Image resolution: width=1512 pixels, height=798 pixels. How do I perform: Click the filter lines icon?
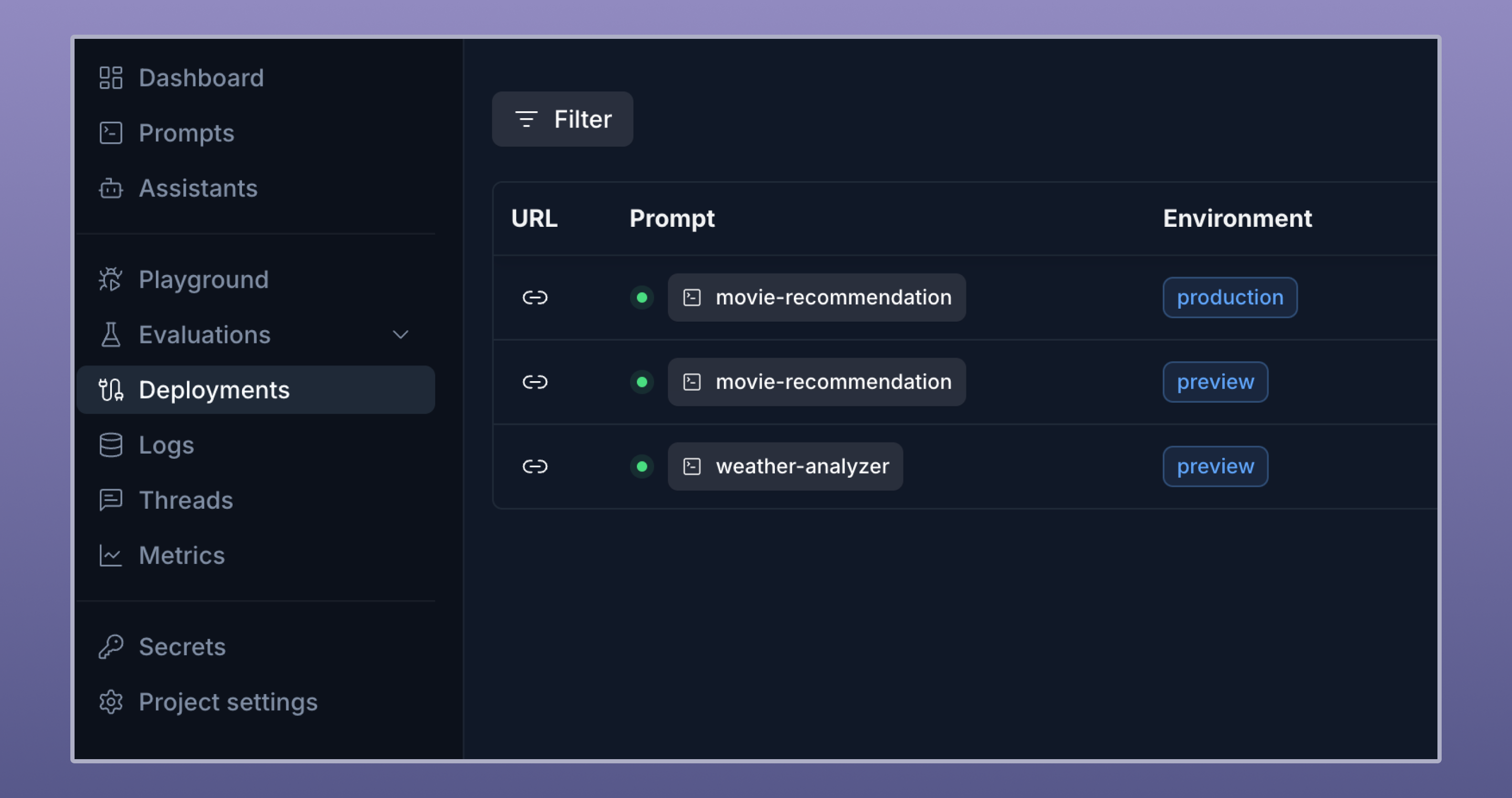click(526, 119)
